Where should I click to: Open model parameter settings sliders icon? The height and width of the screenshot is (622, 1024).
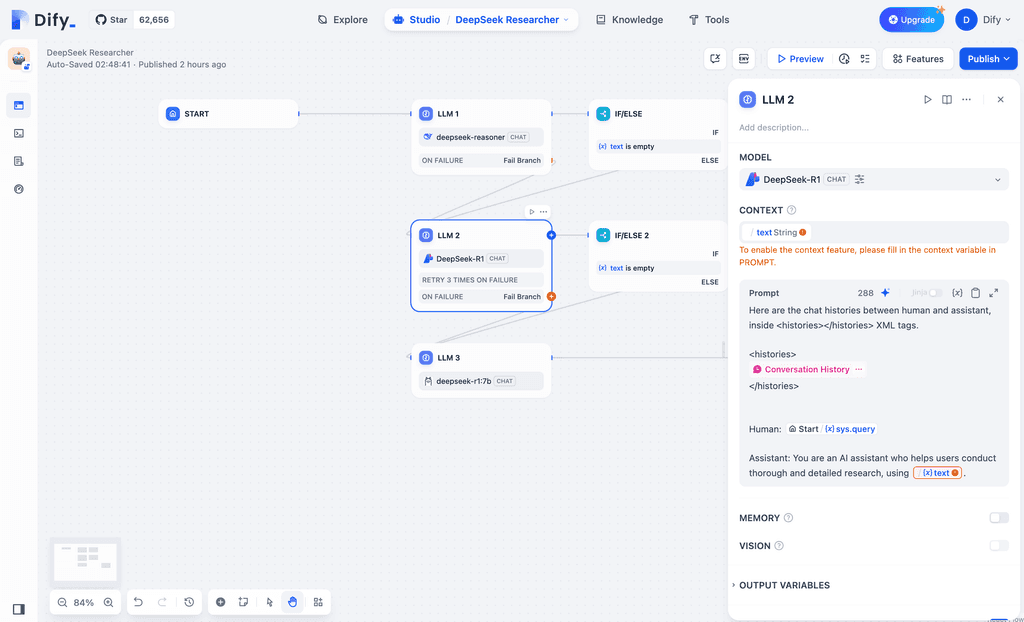pos(858,179)
